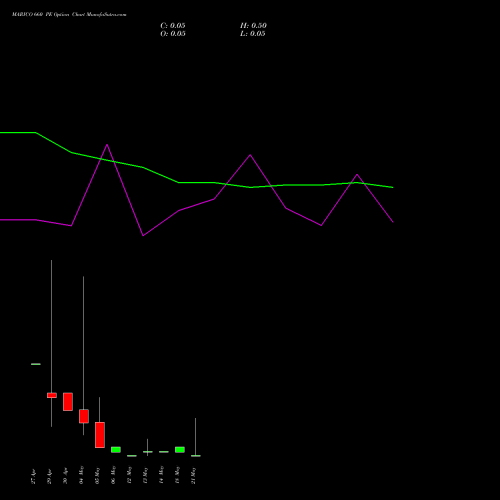Click the 18 May green candle body
The height and width of the screenshot is (500, 500).
point(180,450)
